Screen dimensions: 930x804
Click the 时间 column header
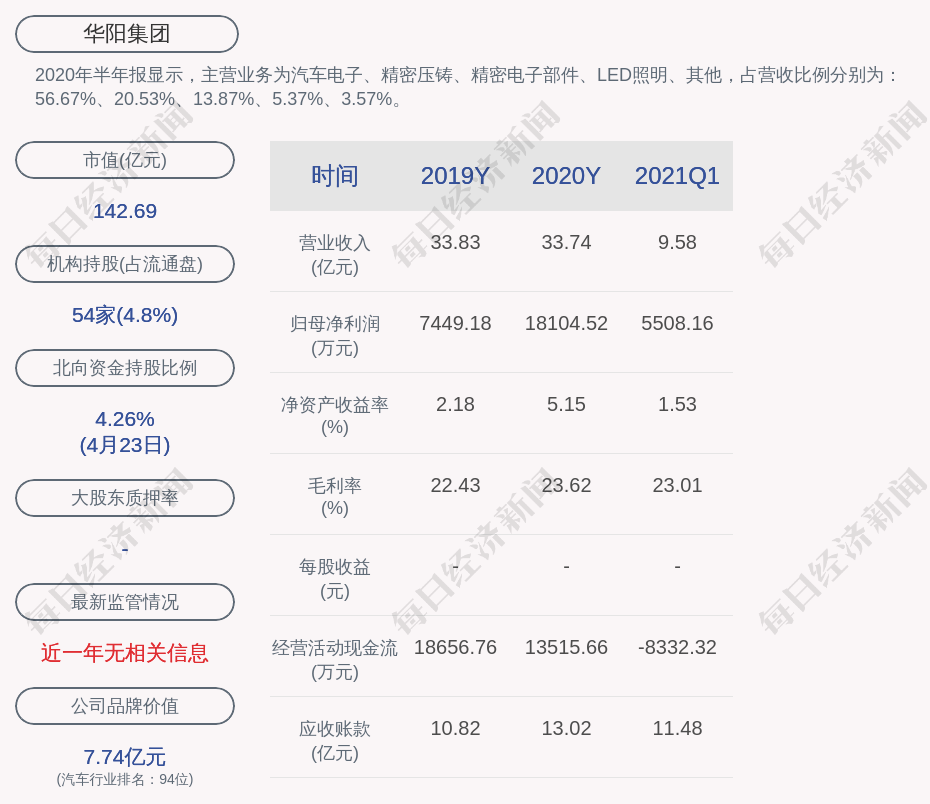tap(335, 176)
